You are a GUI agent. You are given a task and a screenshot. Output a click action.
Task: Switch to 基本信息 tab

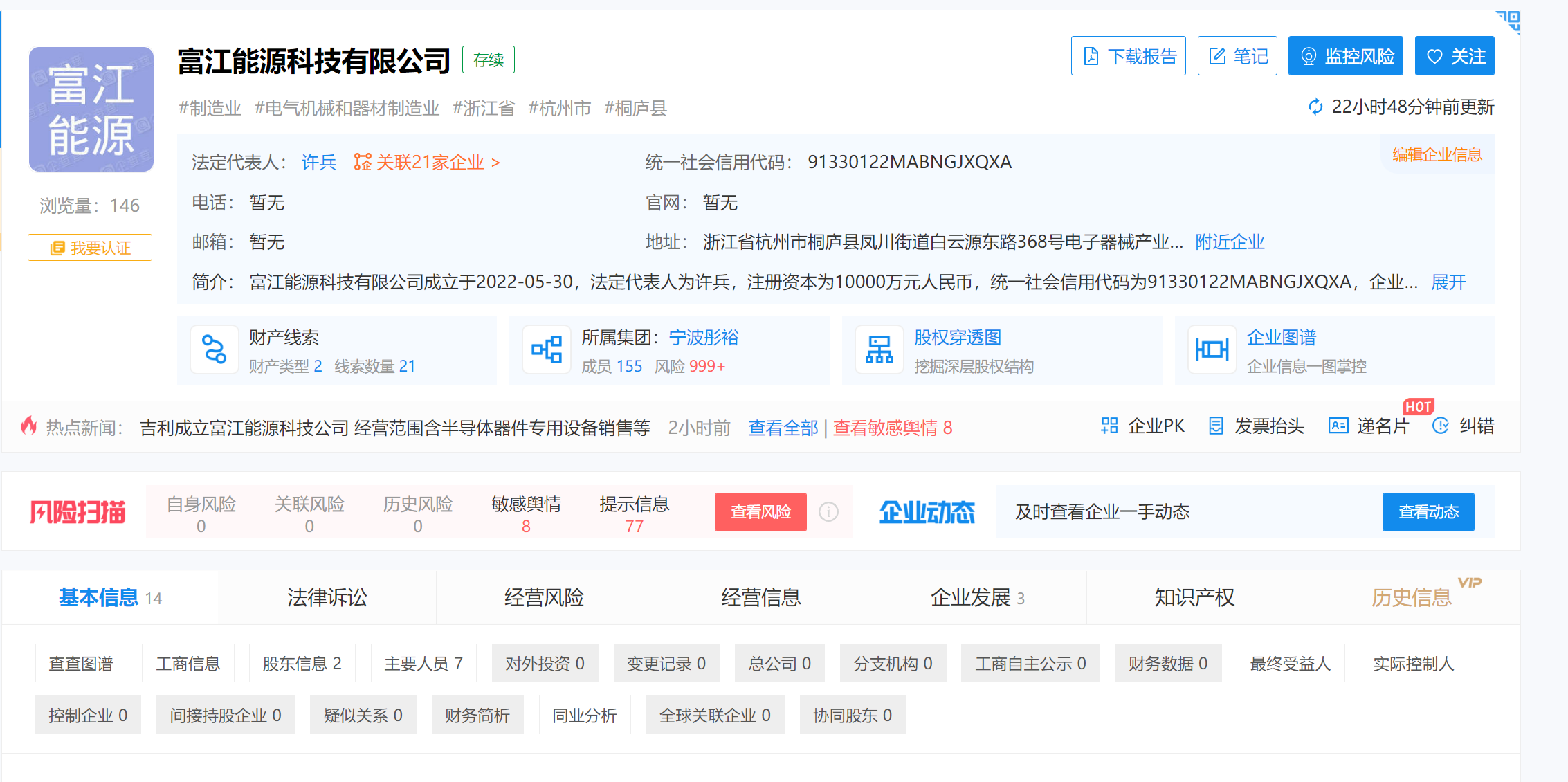tap(110, 597)
